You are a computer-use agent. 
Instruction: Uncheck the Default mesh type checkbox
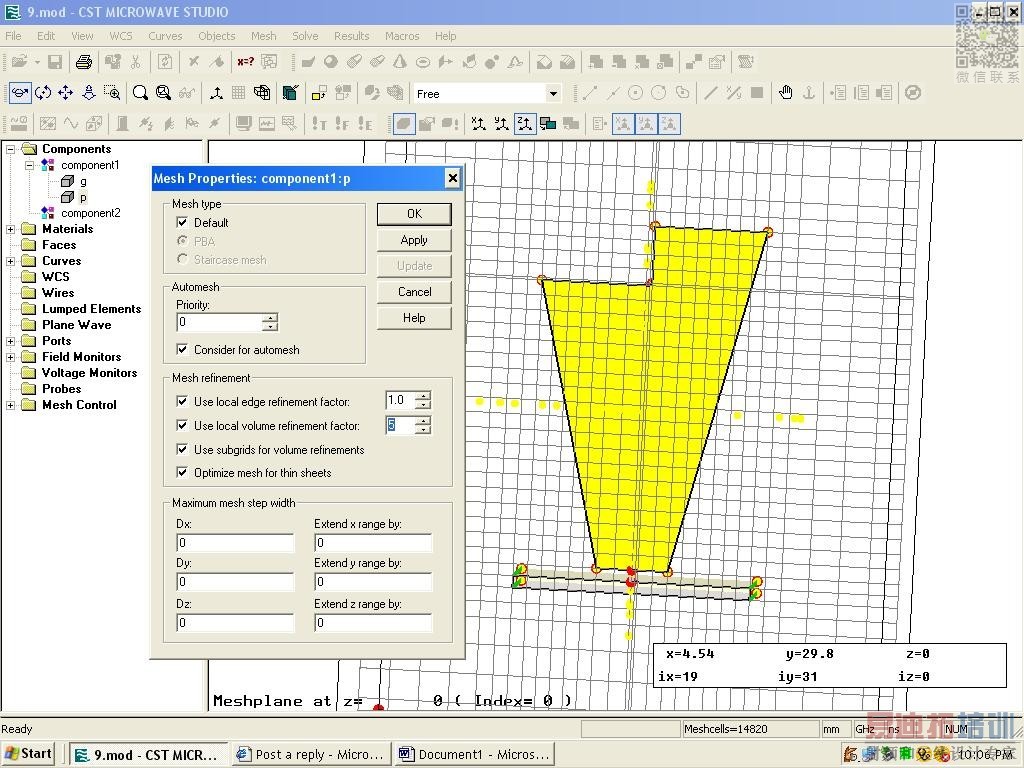point(182,223)
